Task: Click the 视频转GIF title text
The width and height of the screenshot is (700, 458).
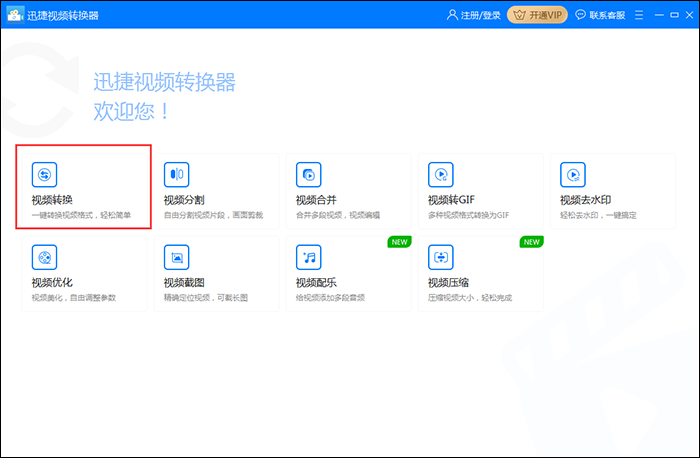Action: coord(451,200)
